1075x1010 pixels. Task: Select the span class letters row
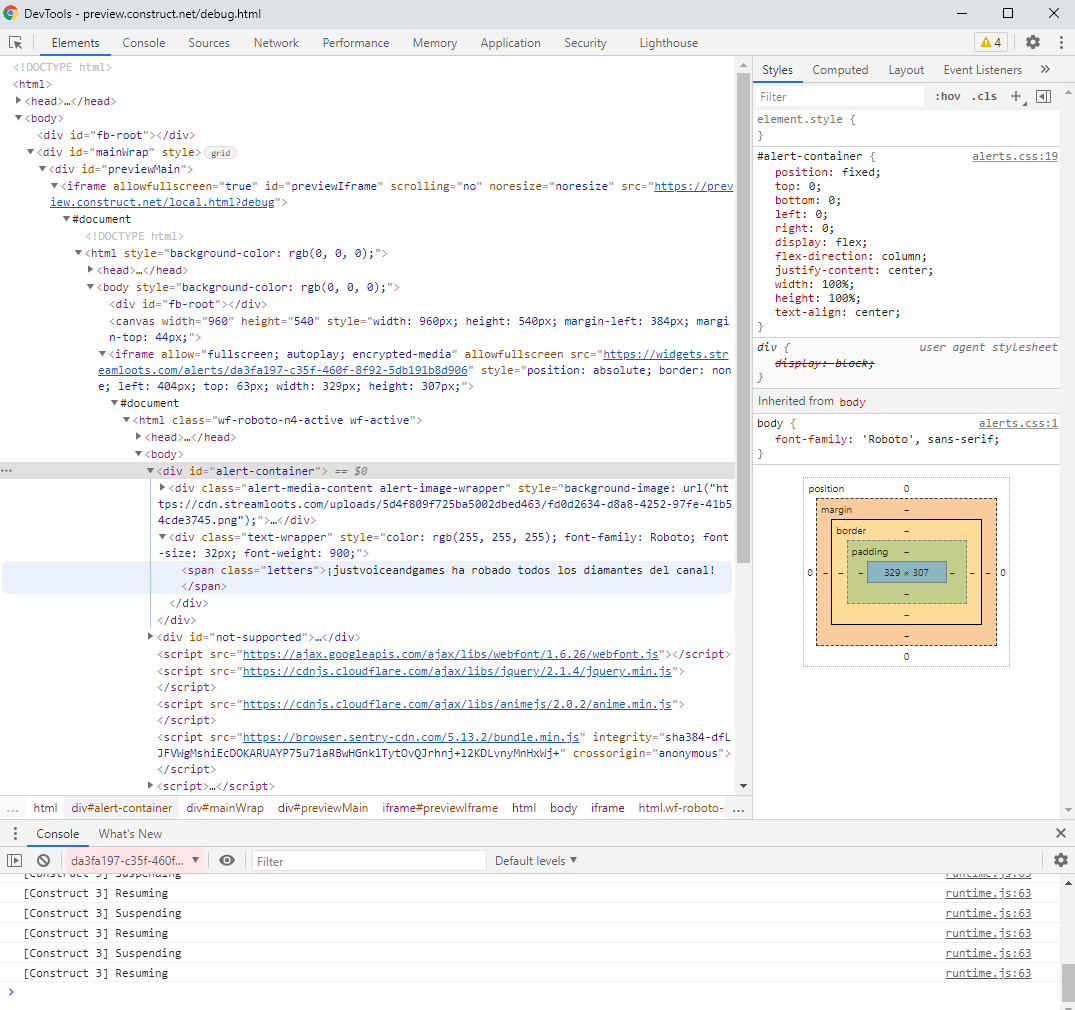point(367,578)
